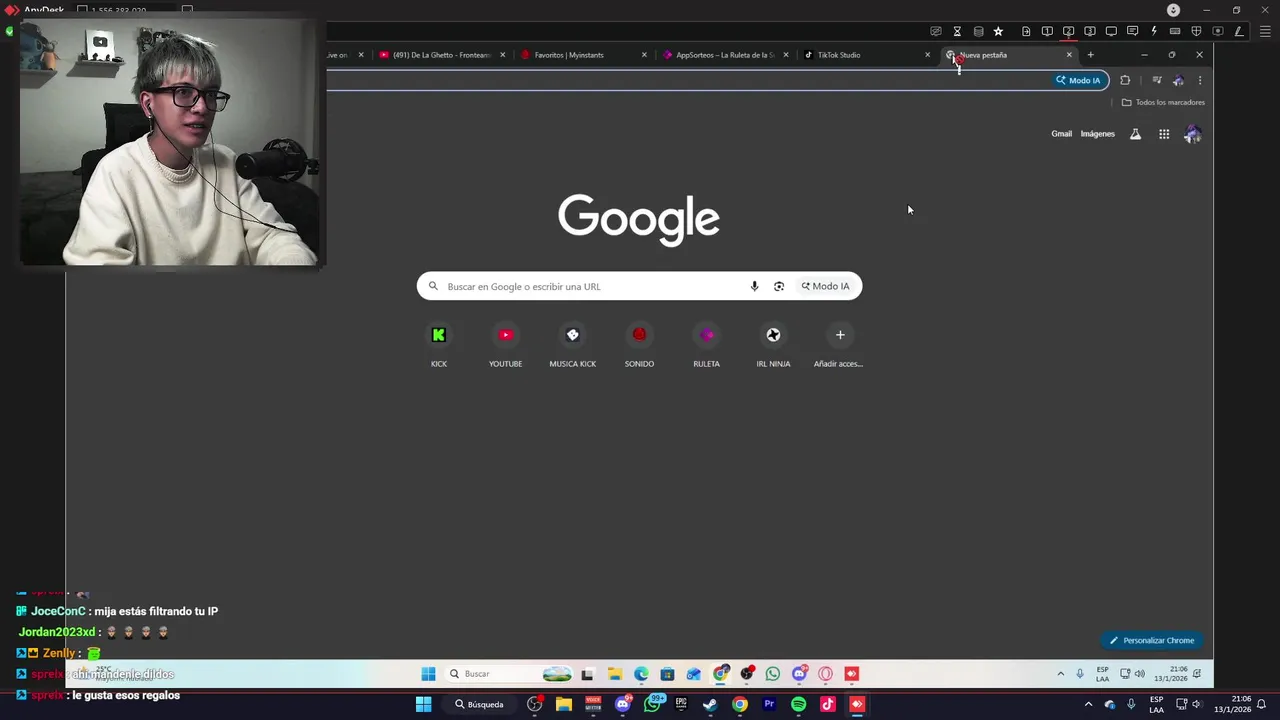Open Todos los marcadores folder

1163,102
